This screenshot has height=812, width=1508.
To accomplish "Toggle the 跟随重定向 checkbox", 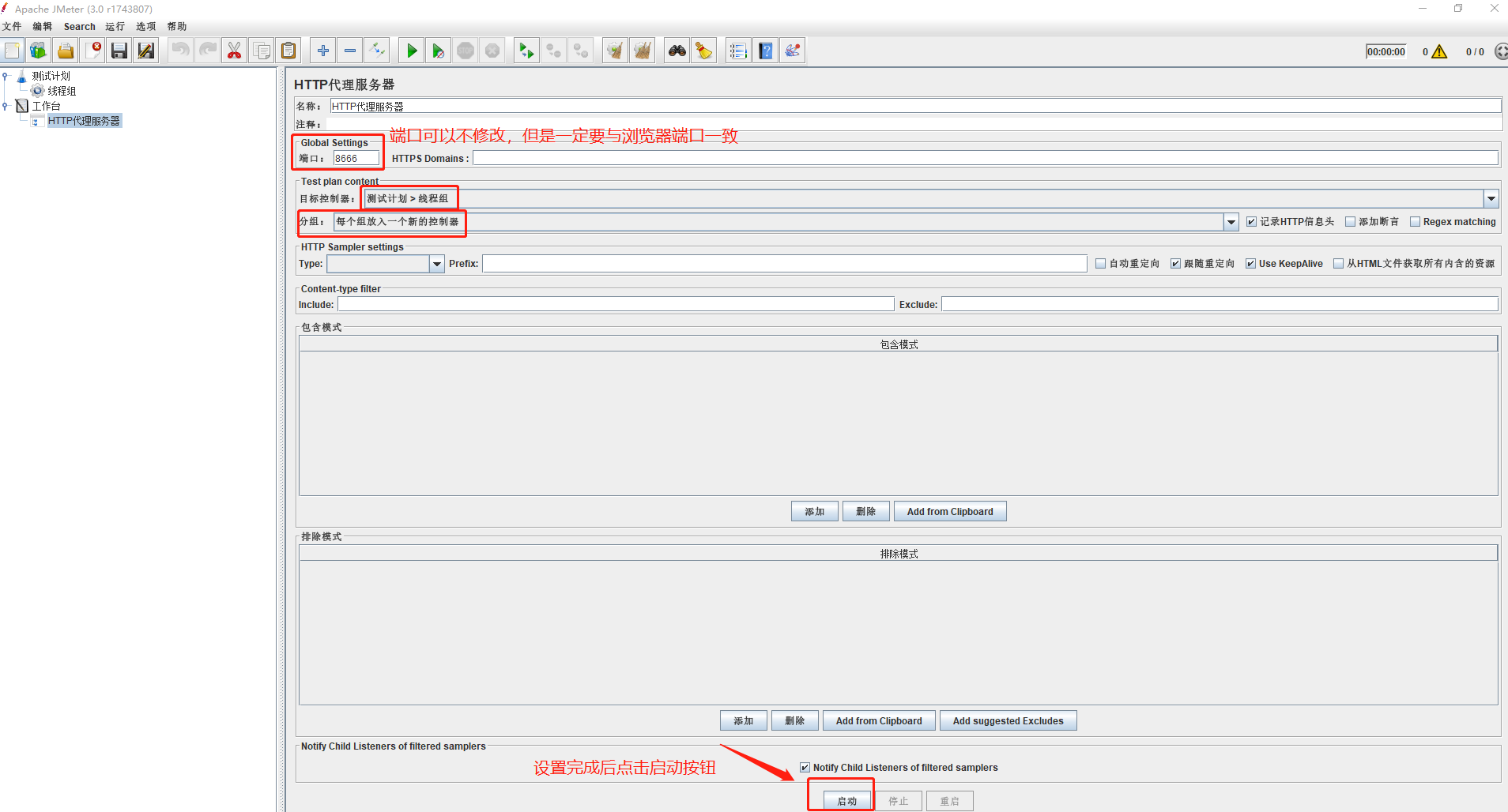I will [x=1175, y=264].
